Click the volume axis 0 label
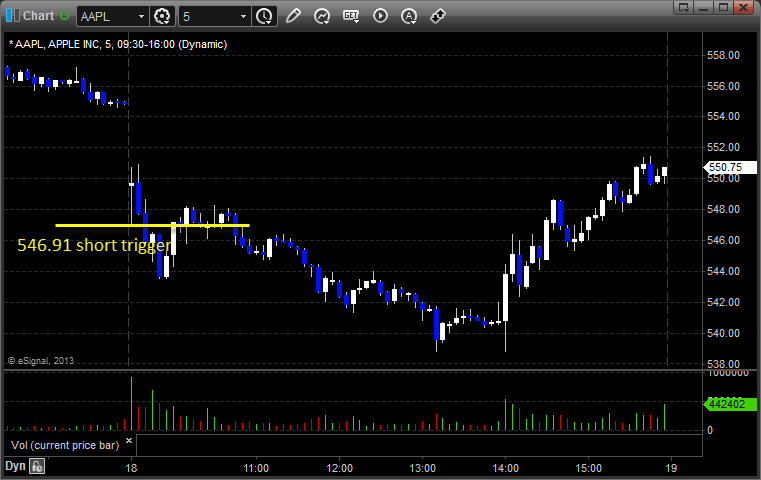Viewport: 761px width, 480px height. pos(710,430)
